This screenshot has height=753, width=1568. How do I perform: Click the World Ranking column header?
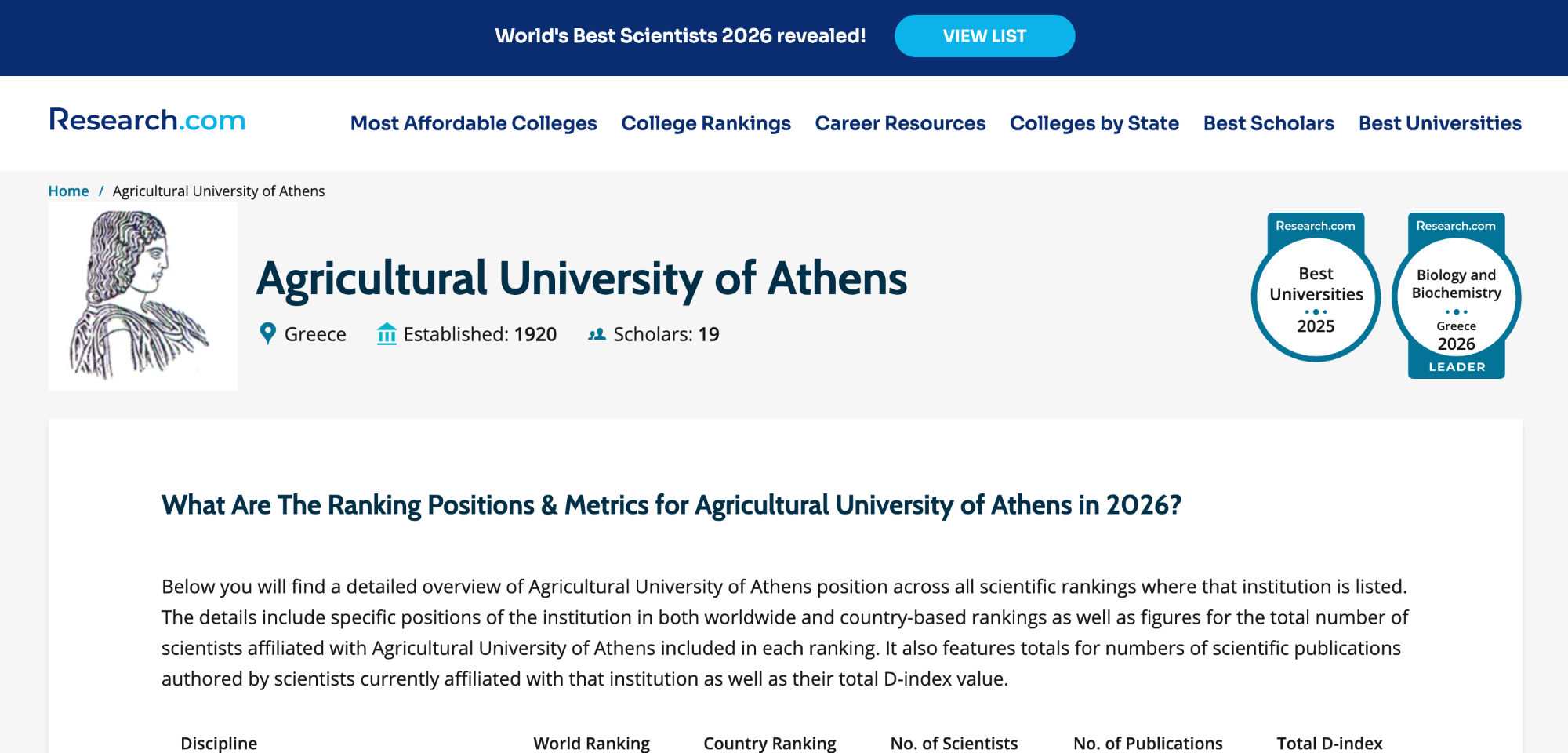point(591,743)
